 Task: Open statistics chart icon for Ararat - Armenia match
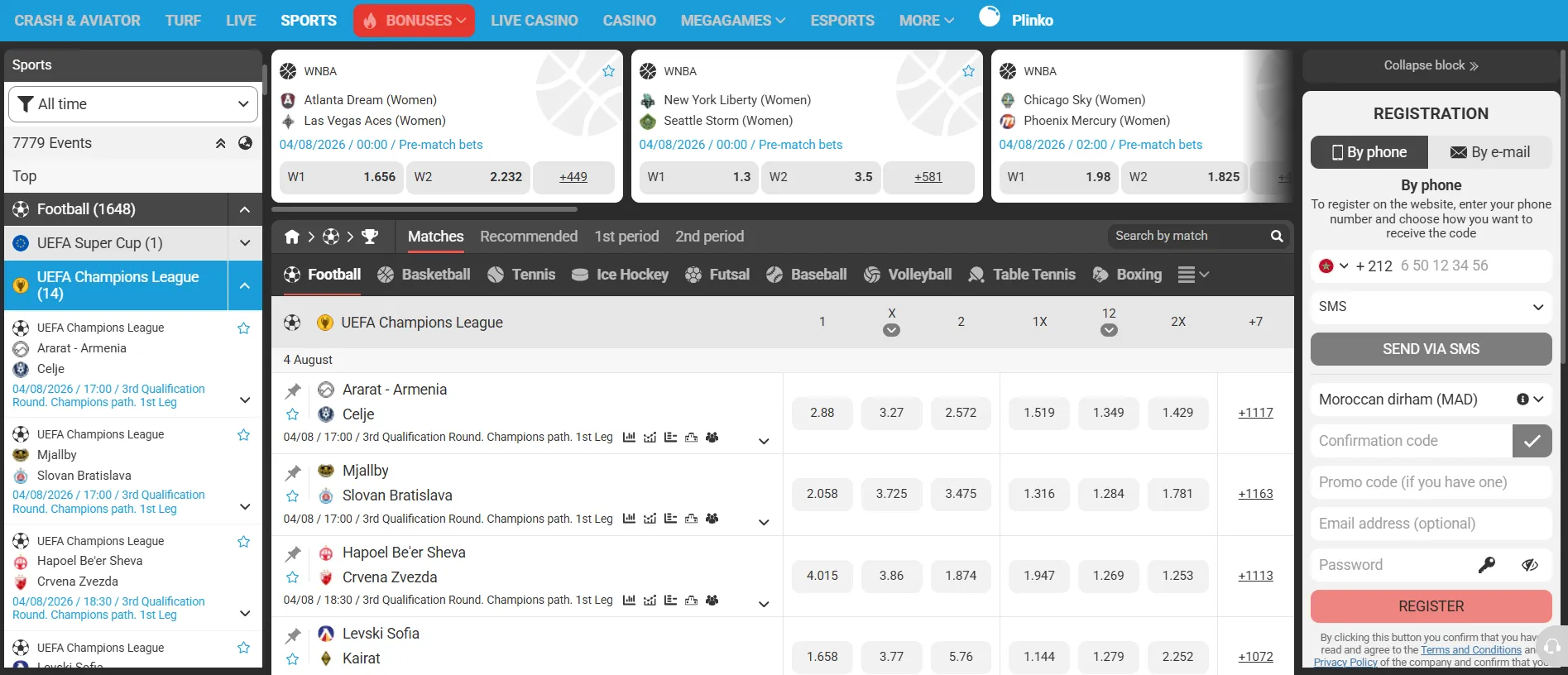(629, 438)
